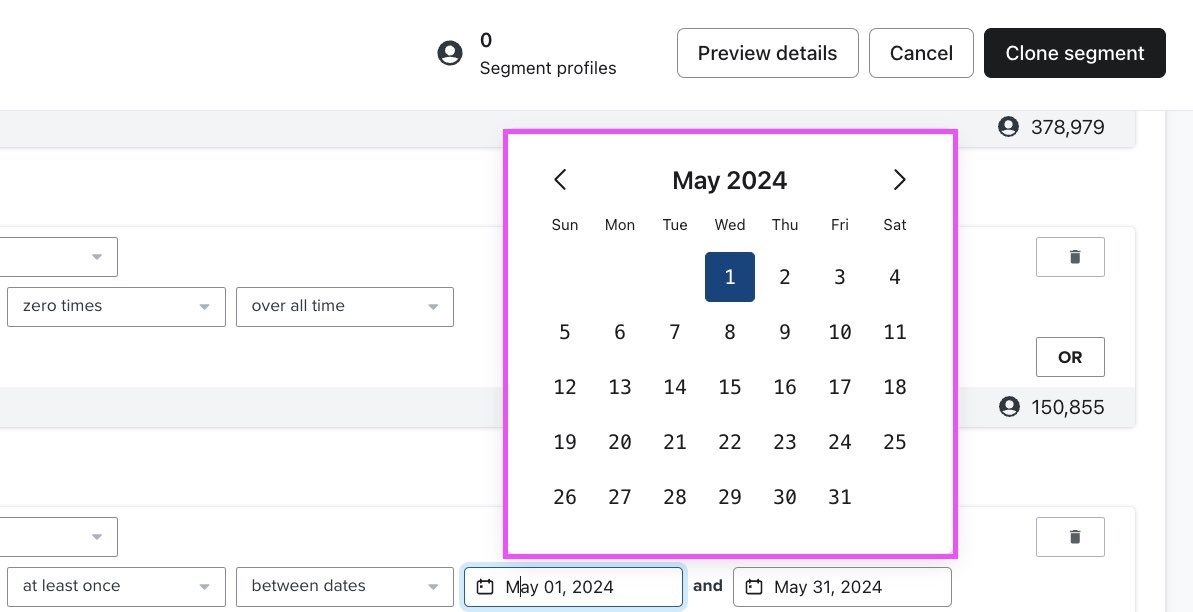The image size is (1193, 612).
Task: Focus the May 01, 2024 start date field
Action: tap(574, 587)
